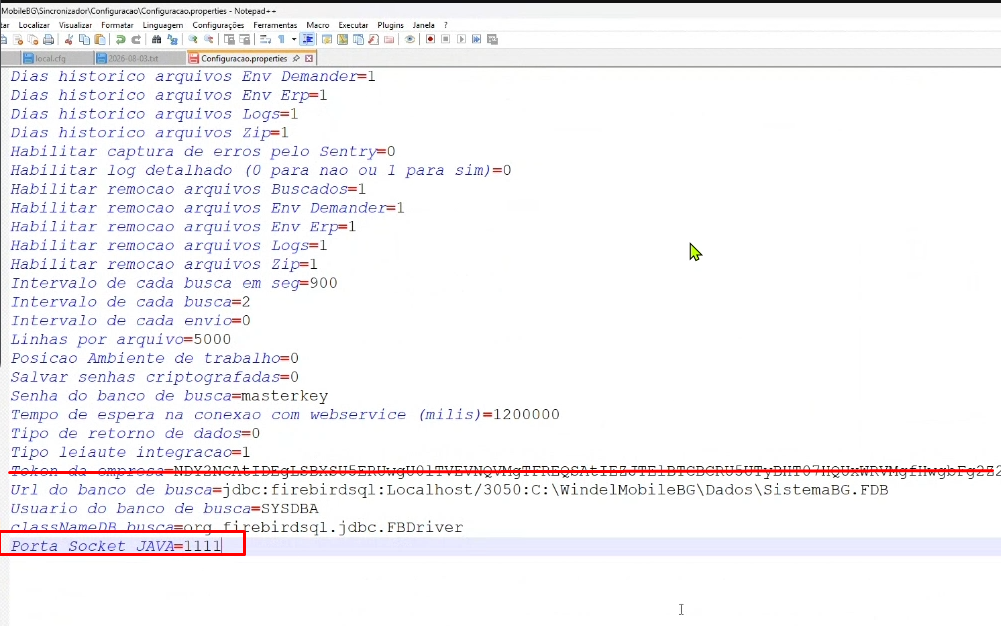Image resolution: width=1001 pixels, height=626 pixels.
Task: Open Find with the binoculars icon
Action: click(156, 40)
